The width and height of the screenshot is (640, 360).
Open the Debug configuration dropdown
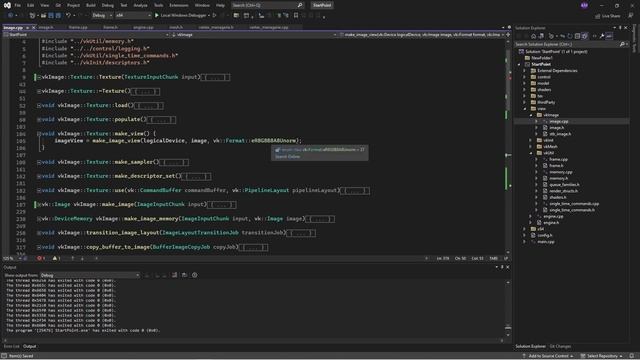[102, 16]
